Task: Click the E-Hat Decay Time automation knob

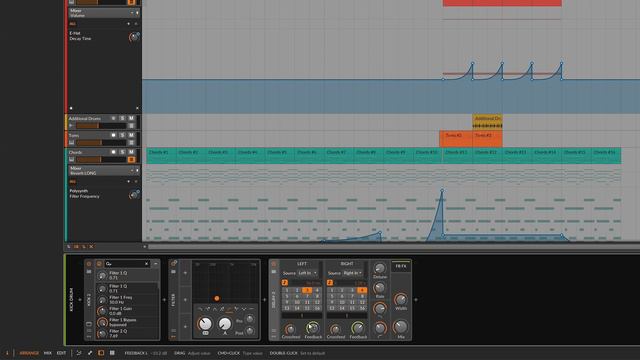Action: (133, 38)
